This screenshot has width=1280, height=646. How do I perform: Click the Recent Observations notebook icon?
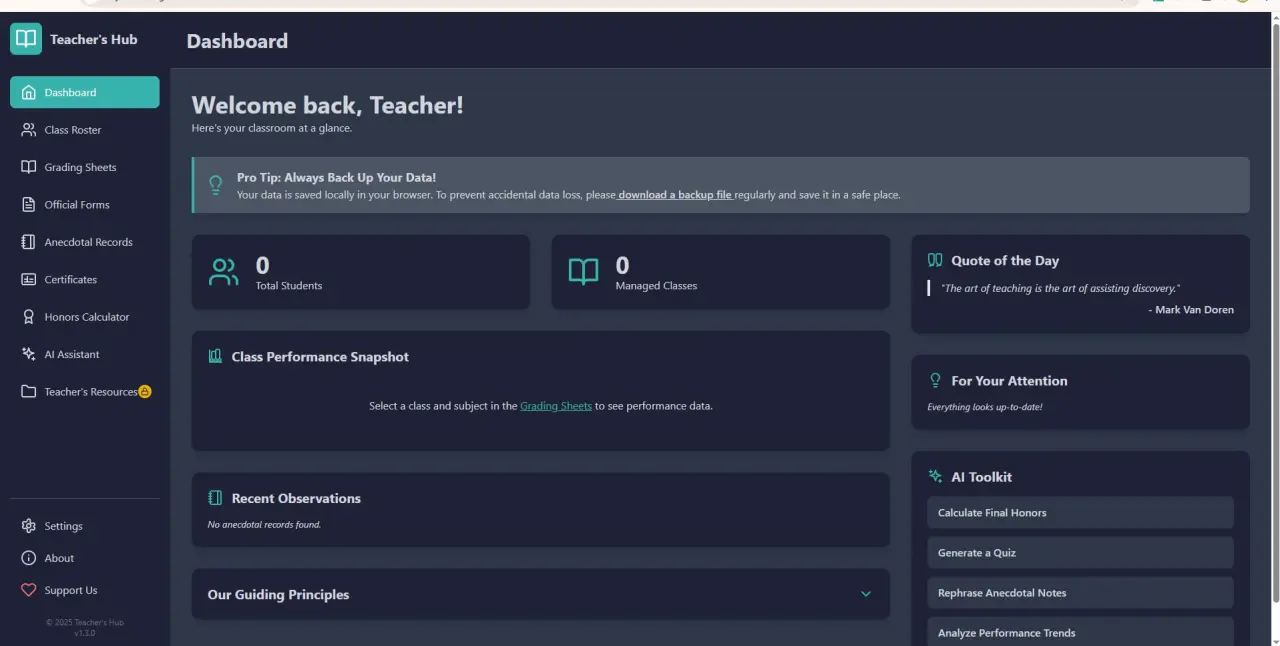coord(215,498)
